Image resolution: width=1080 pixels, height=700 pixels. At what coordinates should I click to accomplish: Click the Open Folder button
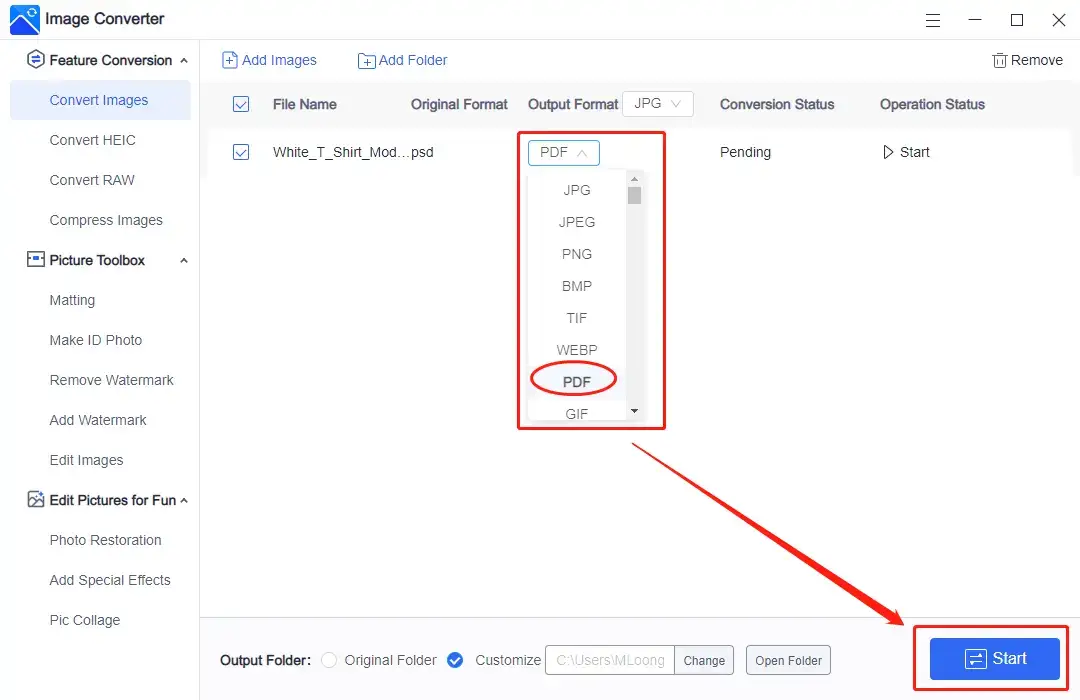(788, 660)
